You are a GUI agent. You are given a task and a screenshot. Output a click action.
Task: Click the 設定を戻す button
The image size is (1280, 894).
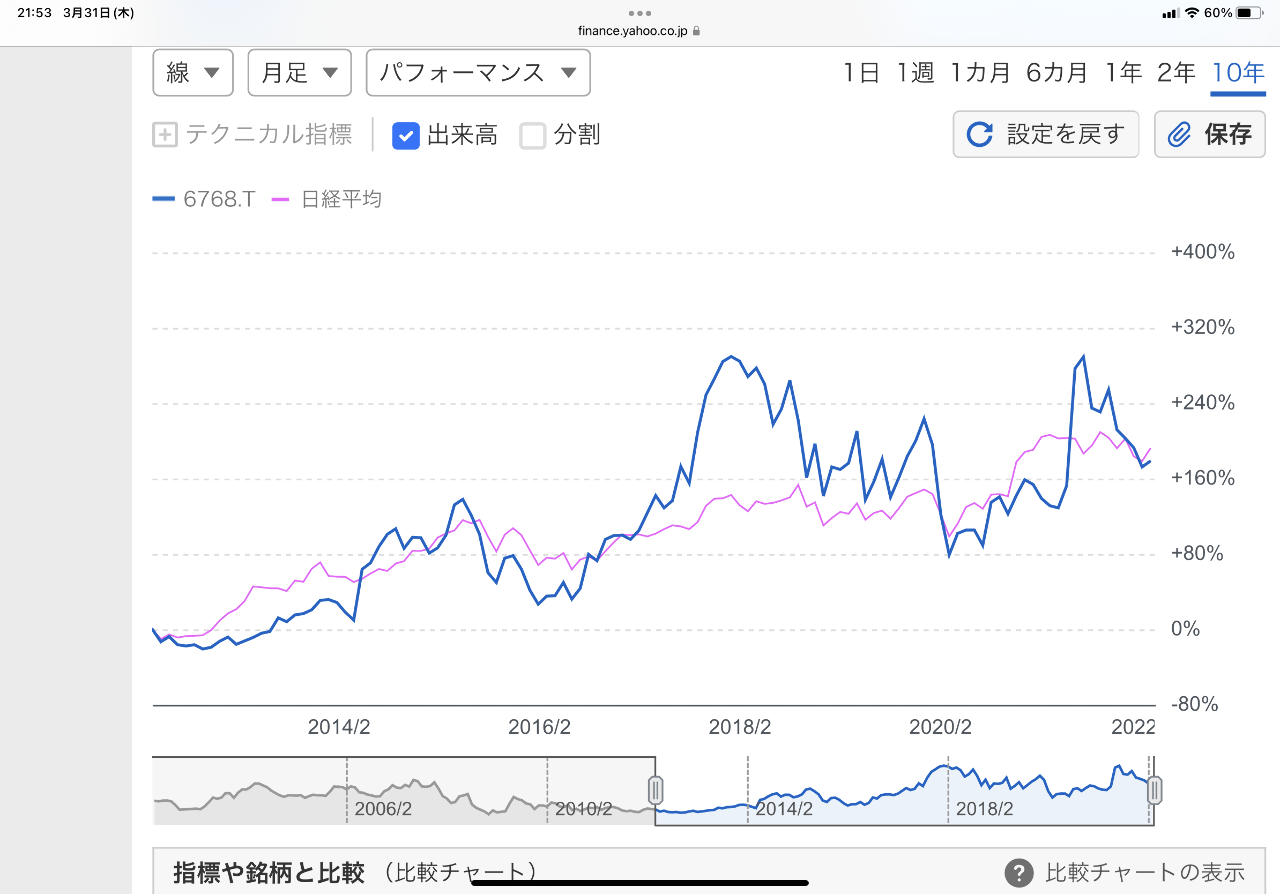(1046, 135)
